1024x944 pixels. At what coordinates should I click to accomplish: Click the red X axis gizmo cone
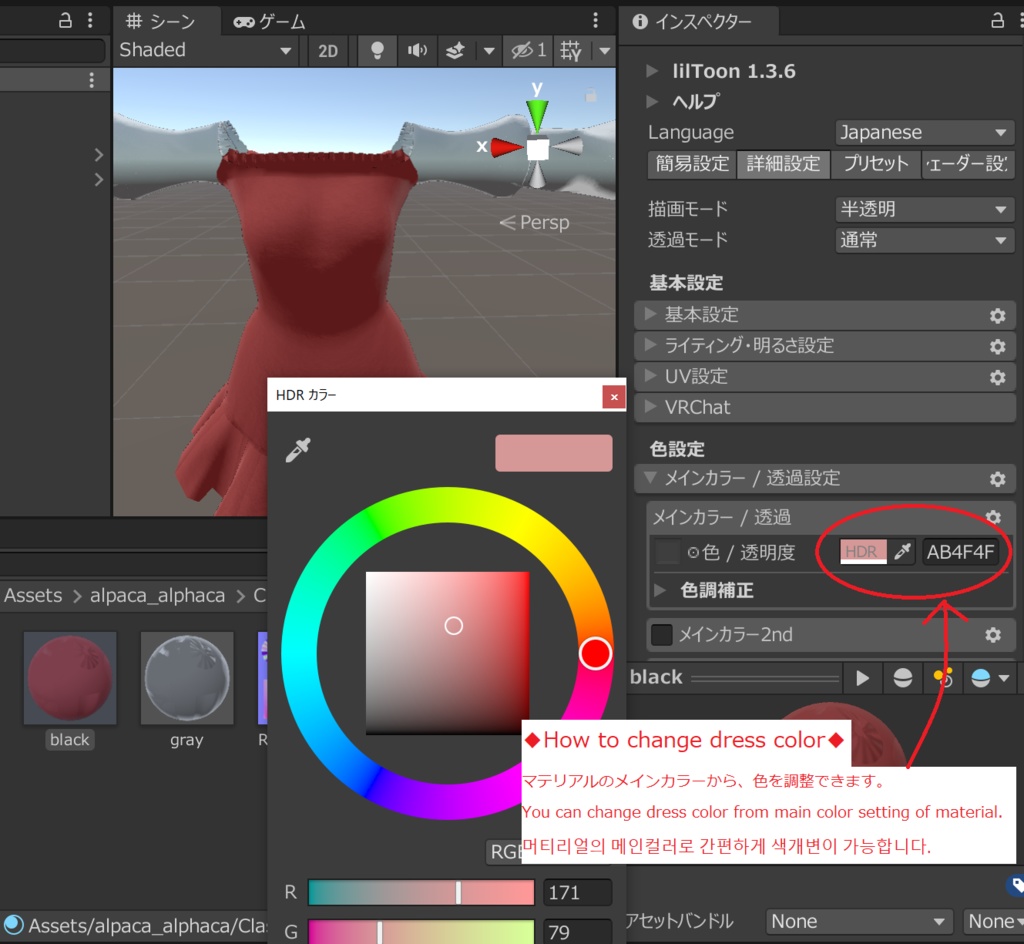click(505, 148)
